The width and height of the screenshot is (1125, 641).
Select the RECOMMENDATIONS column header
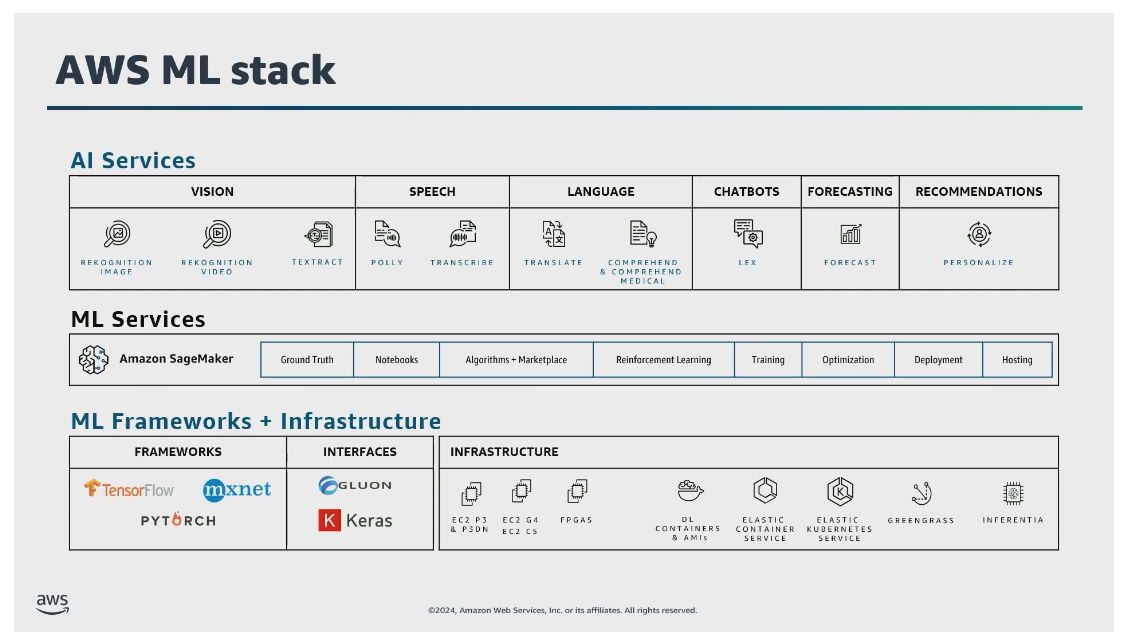coord(979,192)
